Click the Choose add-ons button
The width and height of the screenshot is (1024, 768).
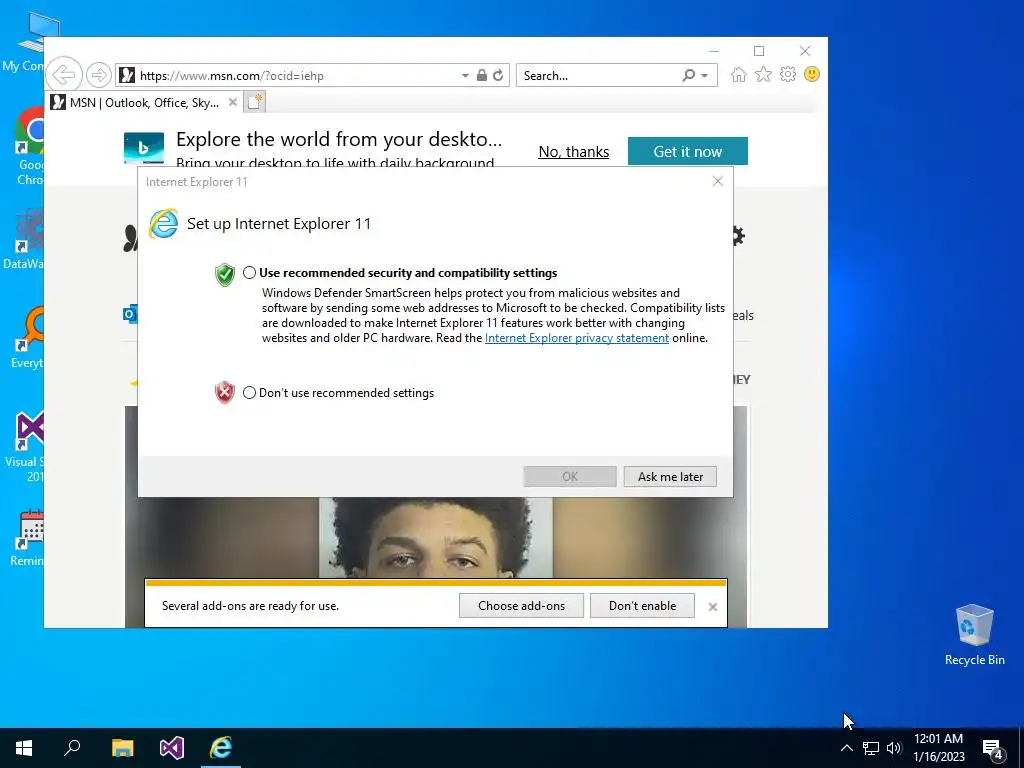click(521, 606)
